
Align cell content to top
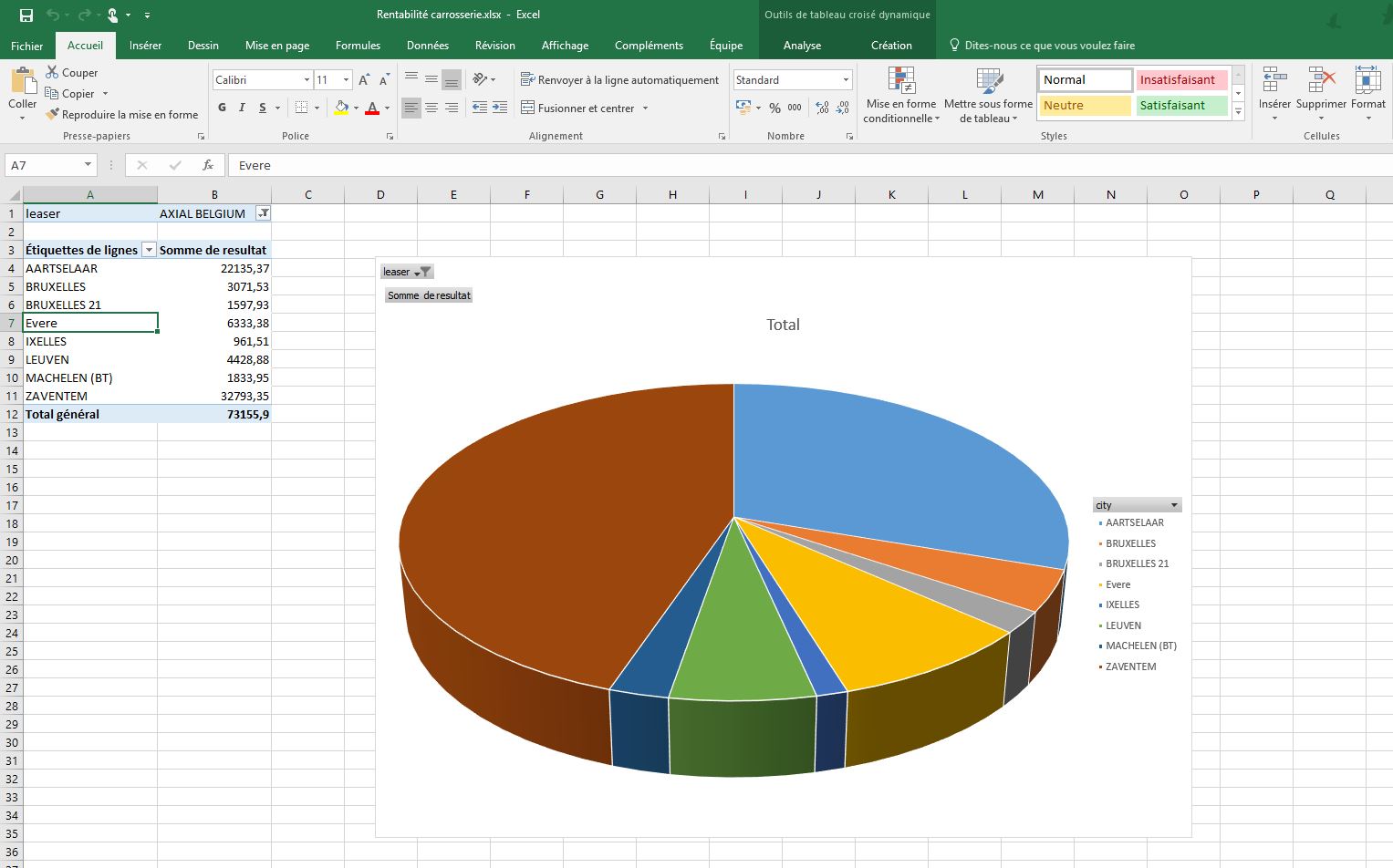click(411, 79)
